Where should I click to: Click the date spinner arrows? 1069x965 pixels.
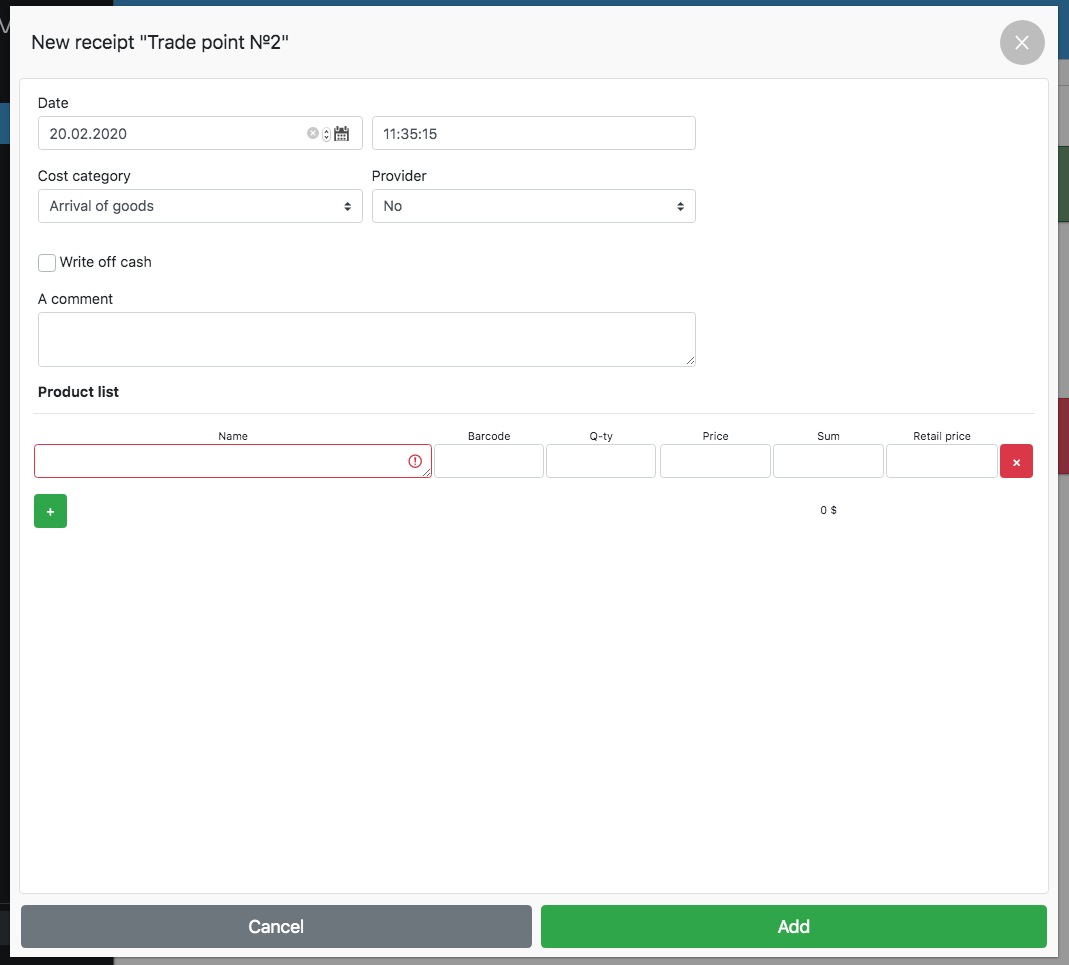[x=326, y=134]
